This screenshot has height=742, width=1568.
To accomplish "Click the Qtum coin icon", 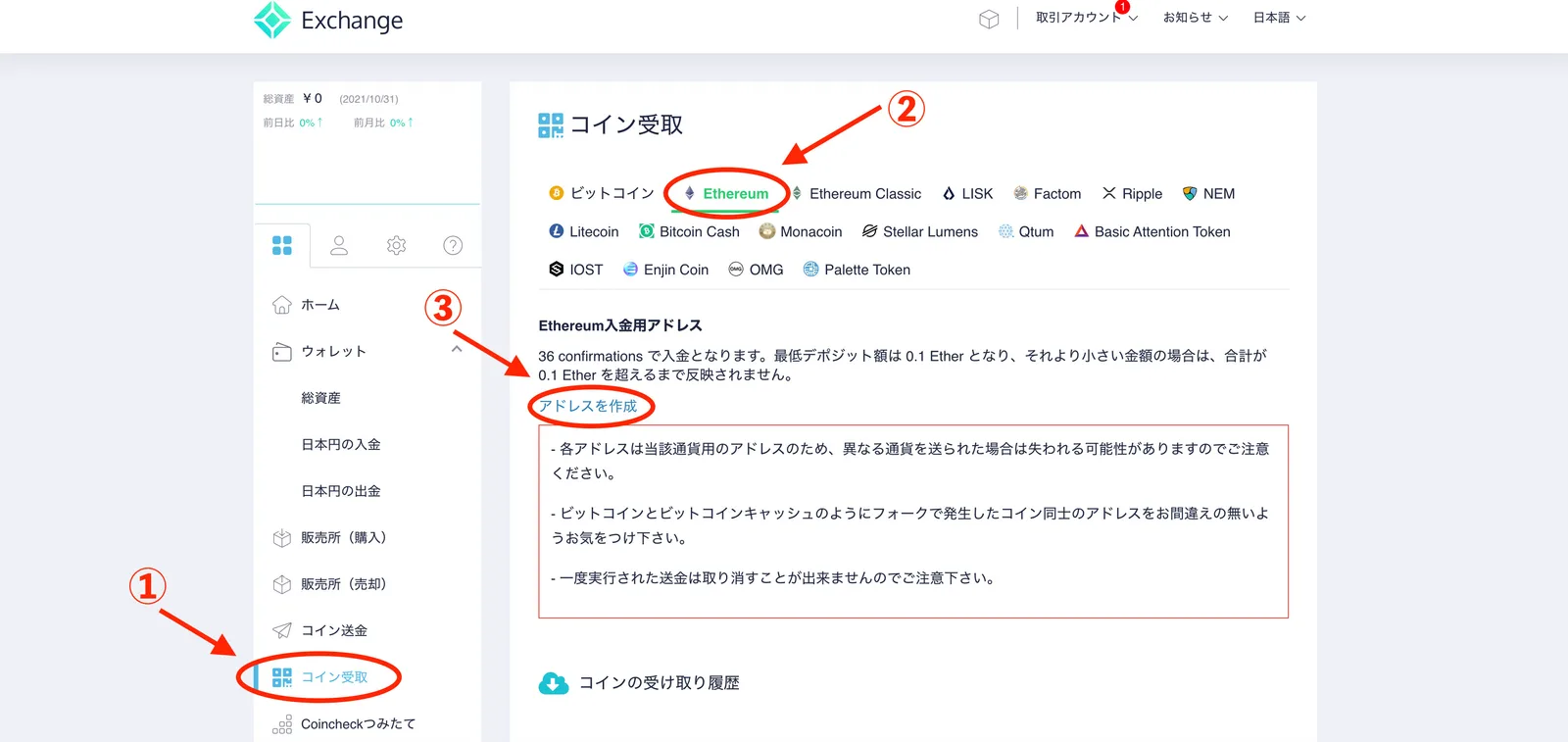I will point(1005,231).
